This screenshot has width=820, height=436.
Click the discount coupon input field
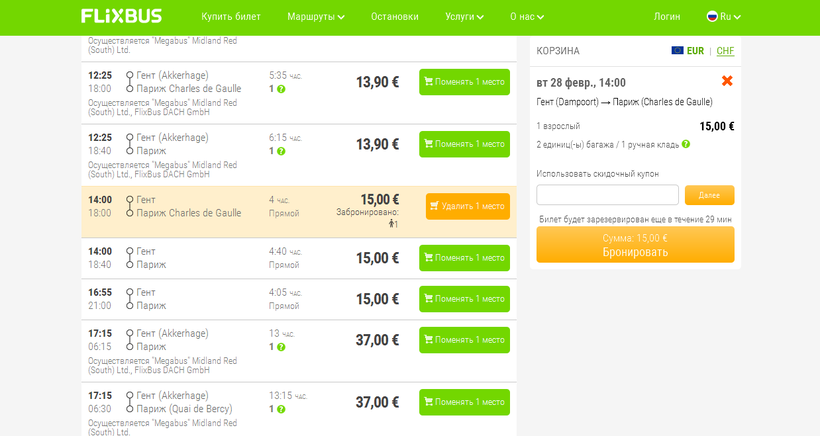[x=607, y=195]
